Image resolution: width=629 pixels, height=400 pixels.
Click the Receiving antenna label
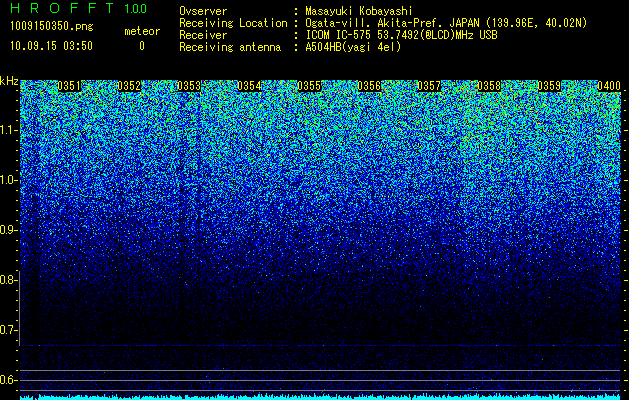[230, 47]
